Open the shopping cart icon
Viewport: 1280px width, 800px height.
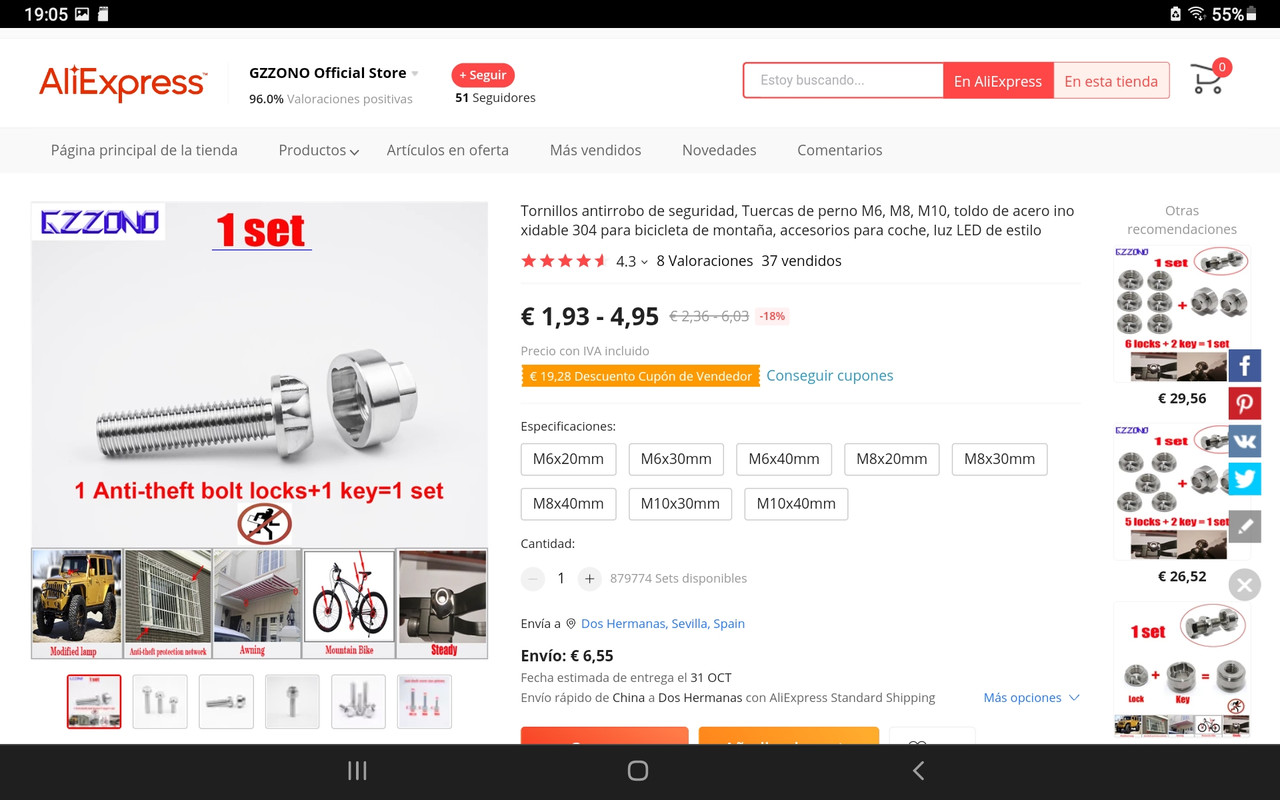1208,79
